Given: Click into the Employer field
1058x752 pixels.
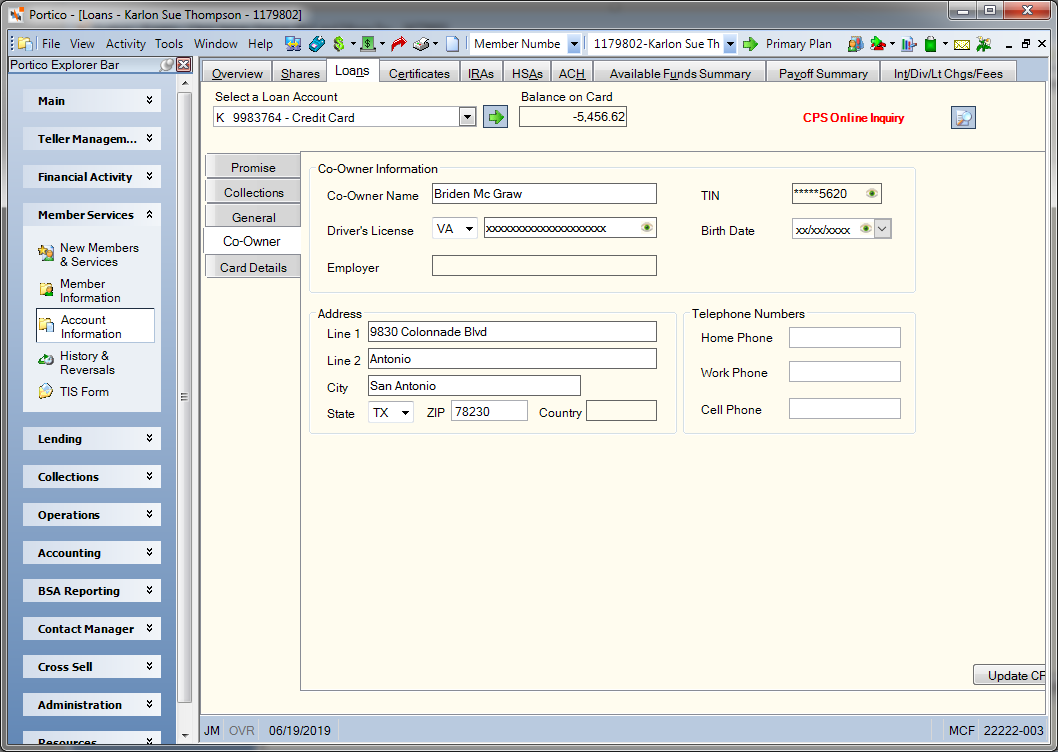Looking at the screenshot, I should click(544, 265).
